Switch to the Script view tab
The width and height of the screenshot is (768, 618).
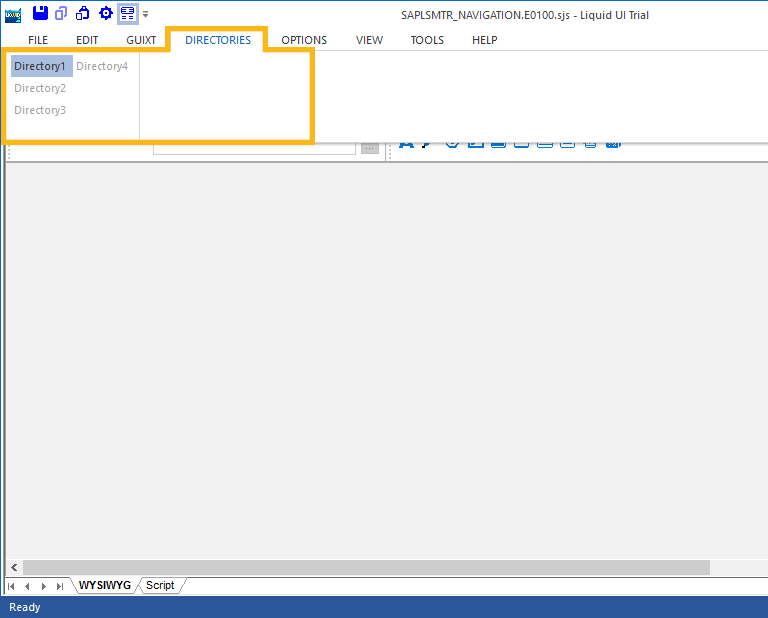point(160,585)
